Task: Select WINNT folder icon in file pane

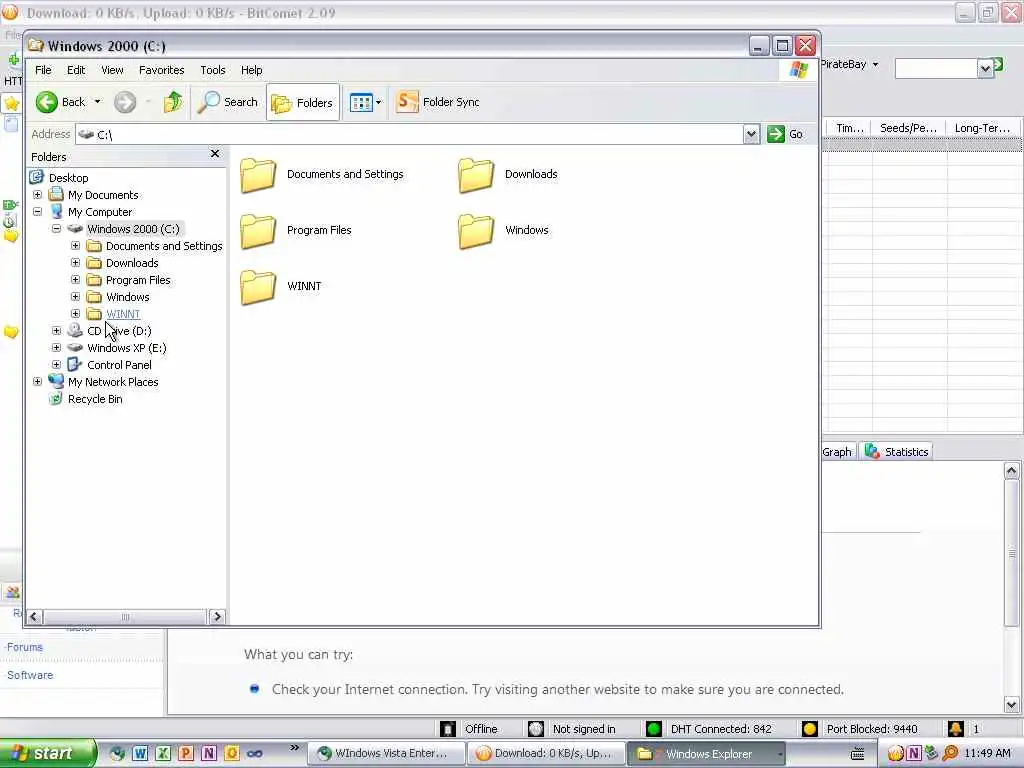Action: [x=258, y=287]
